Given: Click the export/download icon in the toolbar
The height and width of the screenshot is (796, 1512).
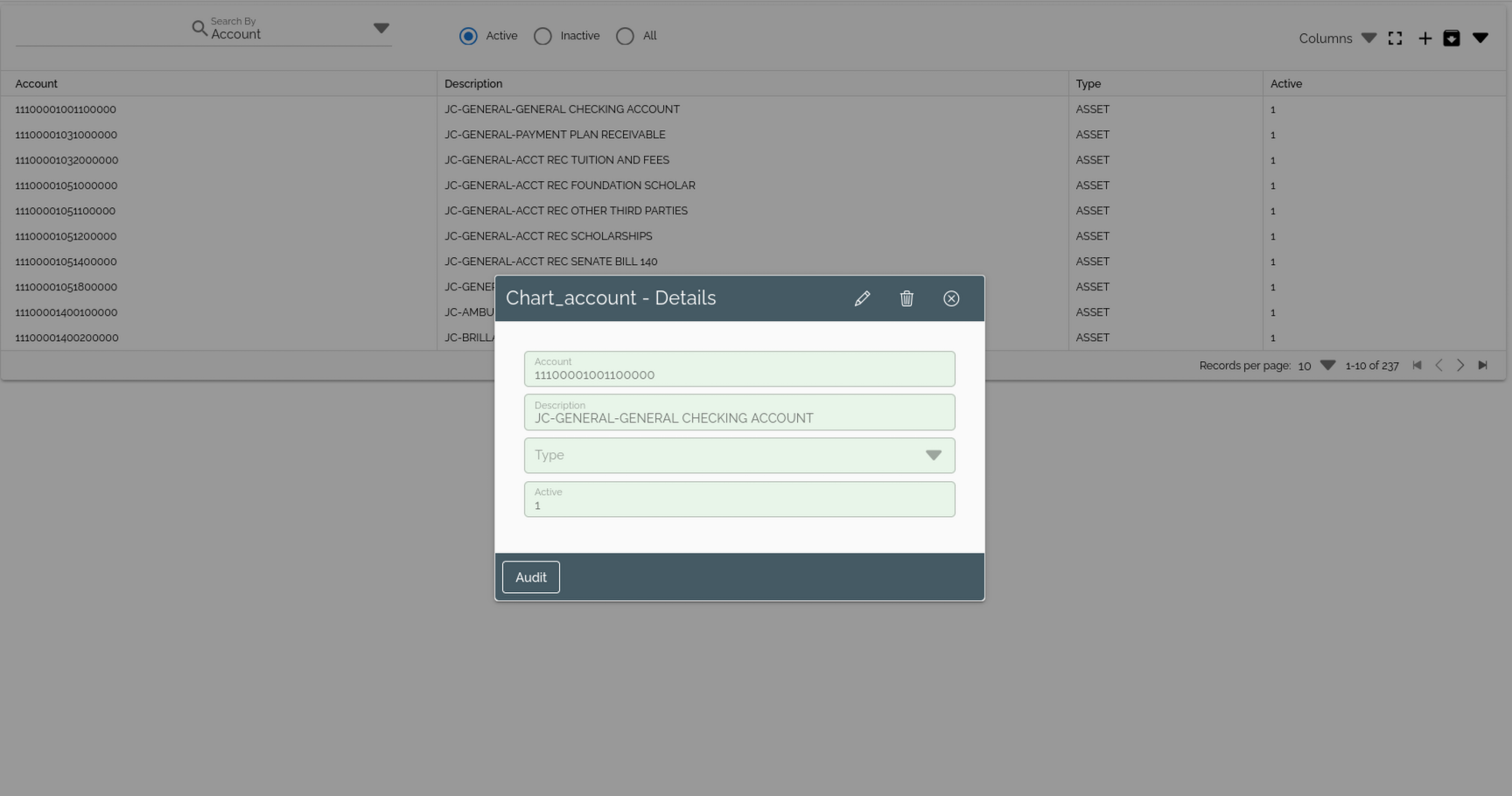Looking at the screenshot, I should [x=1452, y=38].
